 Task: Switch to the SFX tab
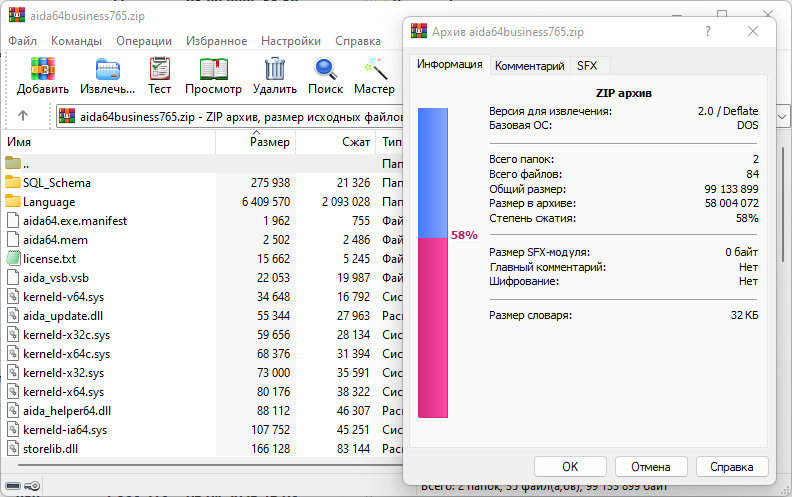[587, 66]
